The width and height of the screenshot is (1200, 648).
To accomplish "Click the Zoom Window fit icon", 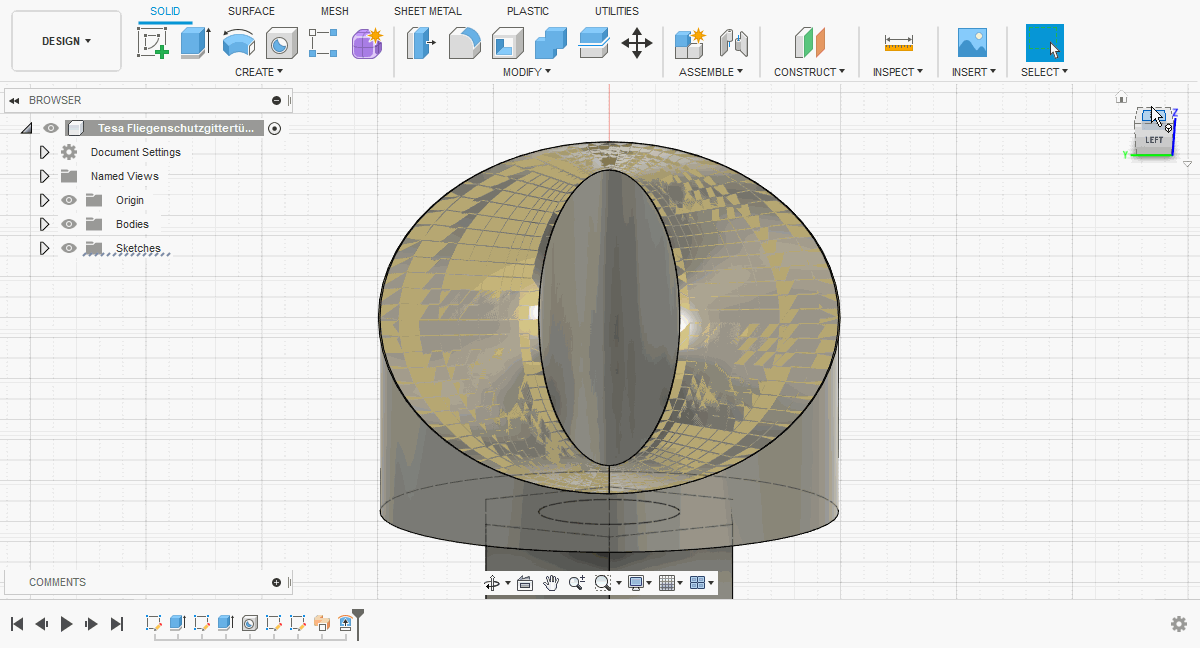I will point(602,583).
